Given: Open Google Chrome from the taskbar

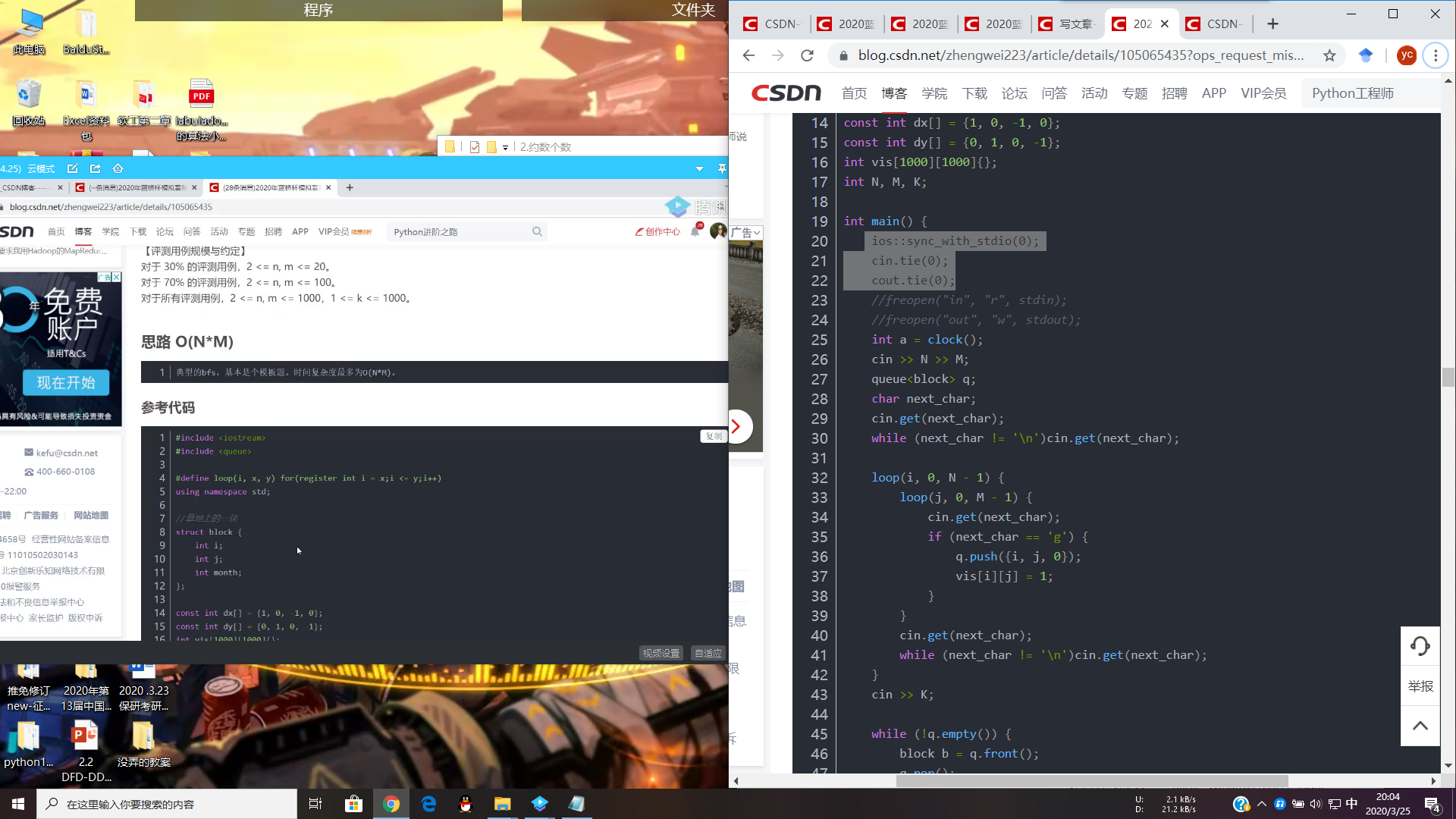Looking at the screenshot, I should [391, 804].
